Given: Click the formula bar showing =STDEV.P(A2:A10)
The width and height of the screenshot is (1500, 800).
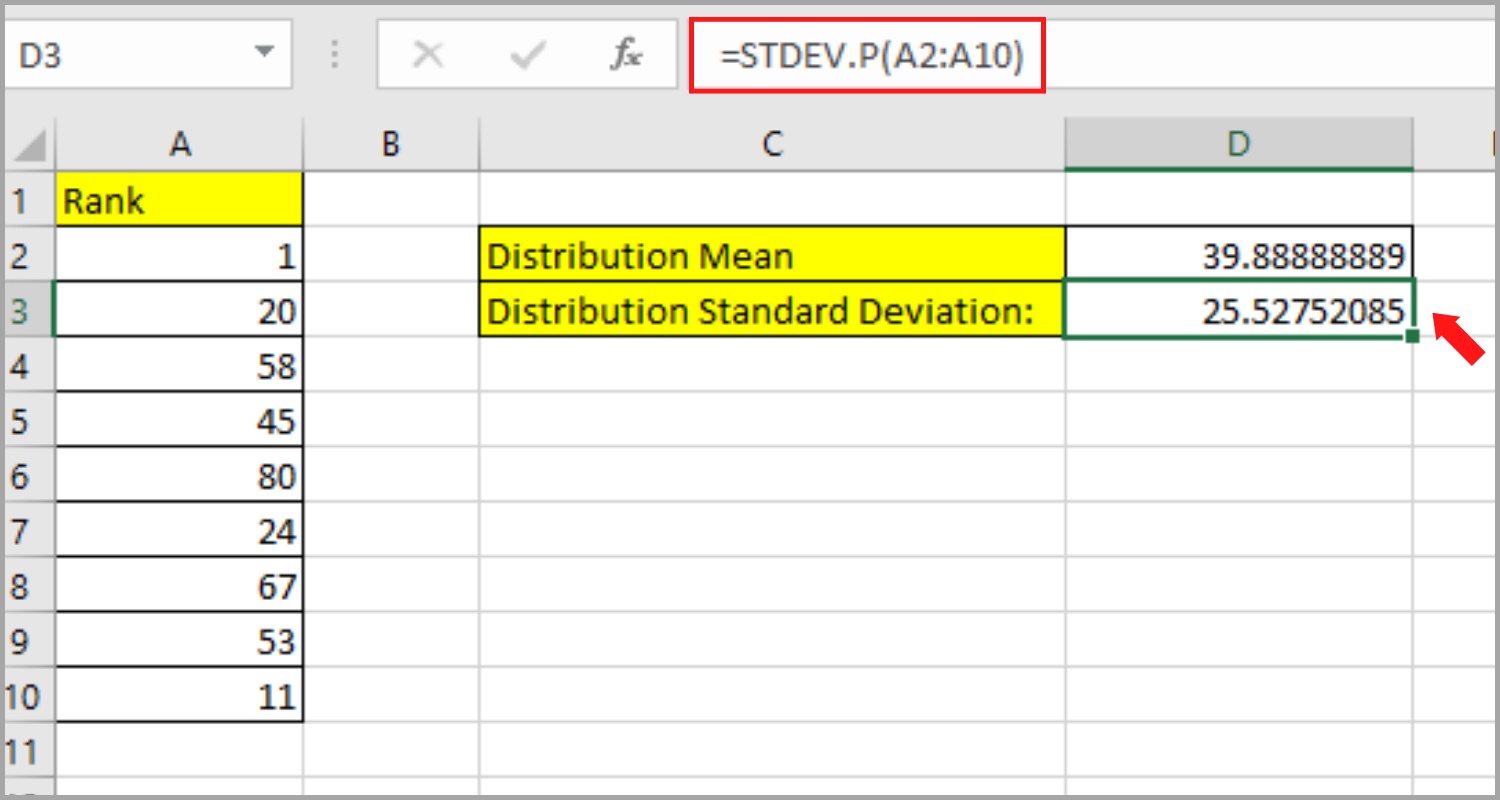Looking at the screenshot, I should (865, 57).
